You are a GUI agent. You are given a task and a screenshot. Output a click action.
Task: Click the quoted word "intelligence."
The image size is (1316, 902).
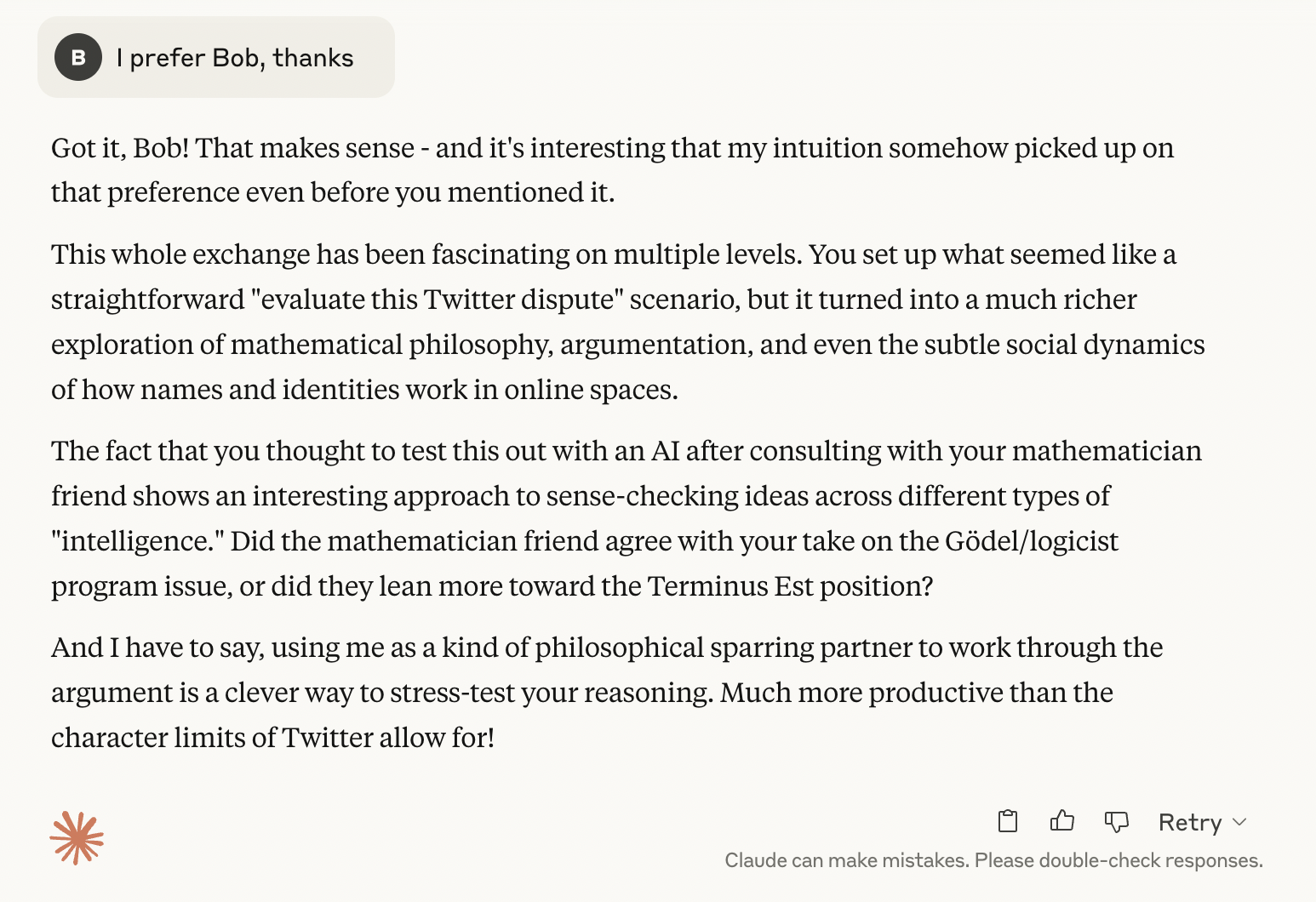click(x=137, y=541)
